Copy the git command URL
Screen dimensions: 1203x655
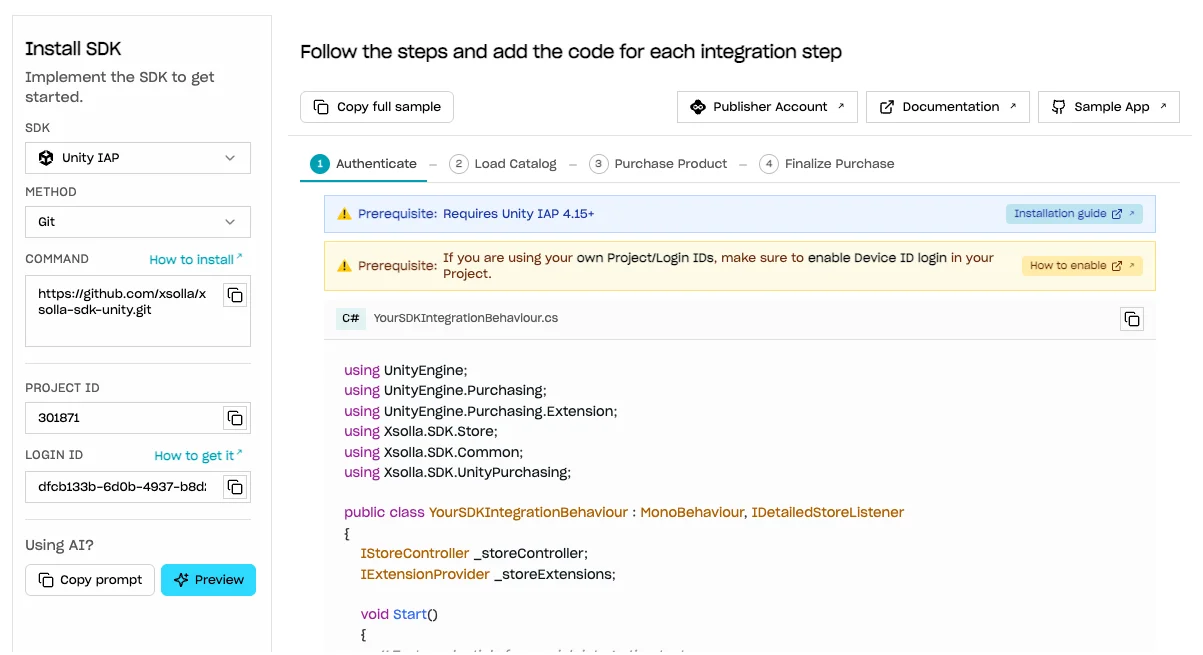[234, 295]
